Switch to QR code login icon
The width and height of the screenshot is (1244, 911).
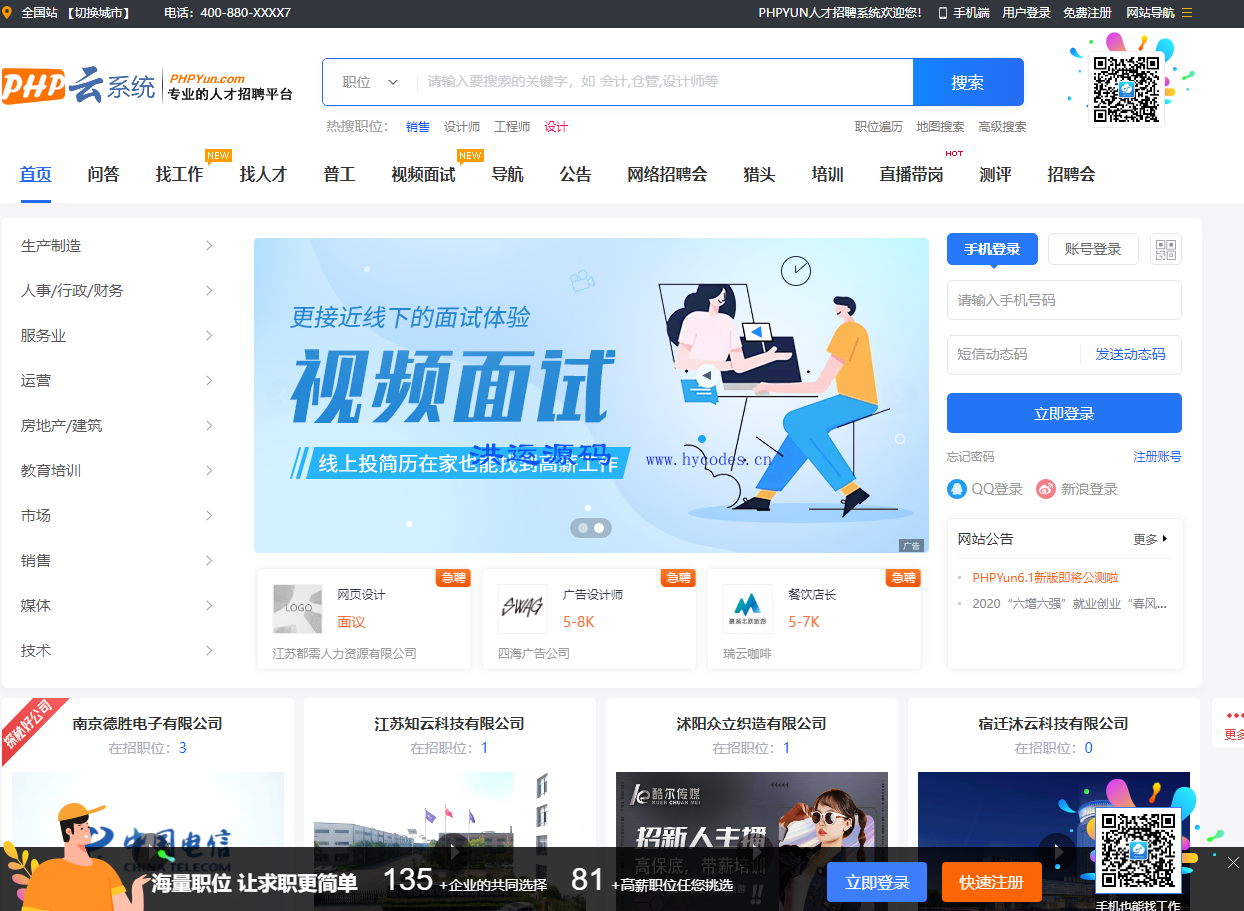point(1166,249)
